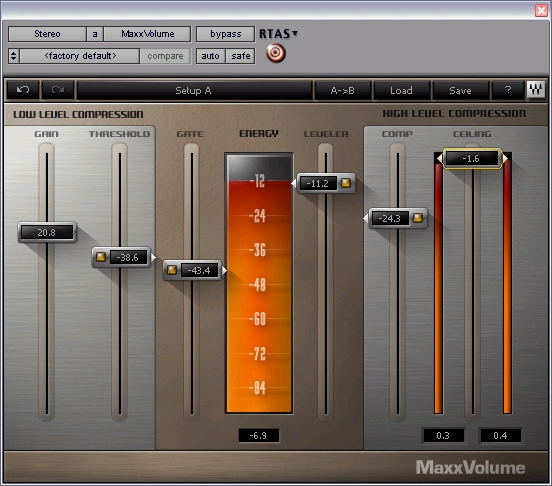Toggle the Gate yellow on/off button

click(172, 270)
